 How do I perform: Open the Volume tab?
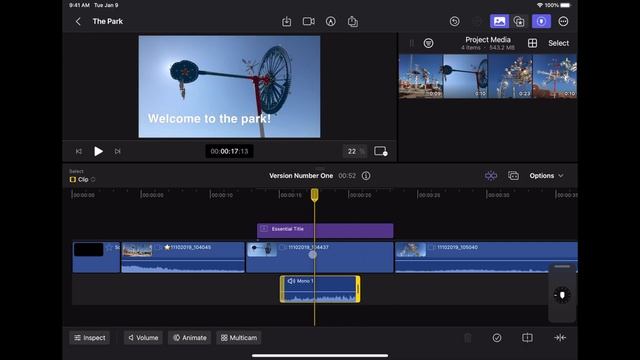pyautogui.click(x=143, y=338)
